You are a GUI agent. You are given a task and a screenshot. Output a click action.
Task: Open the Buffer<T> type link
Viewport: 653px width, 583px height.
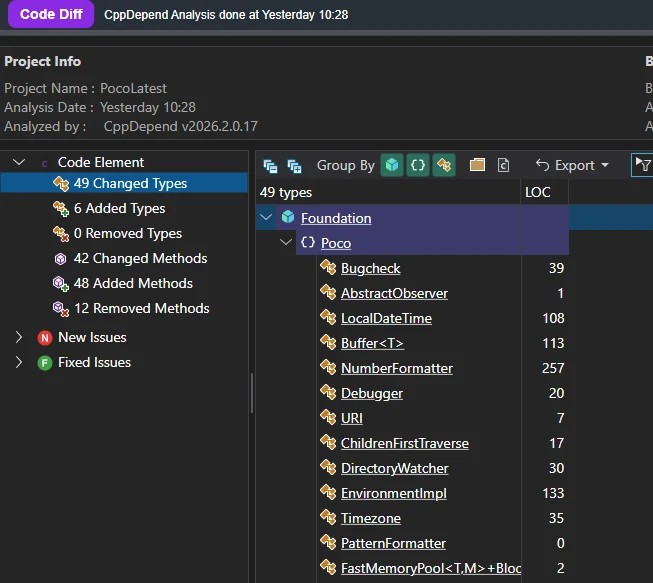(x=372, y=343)
